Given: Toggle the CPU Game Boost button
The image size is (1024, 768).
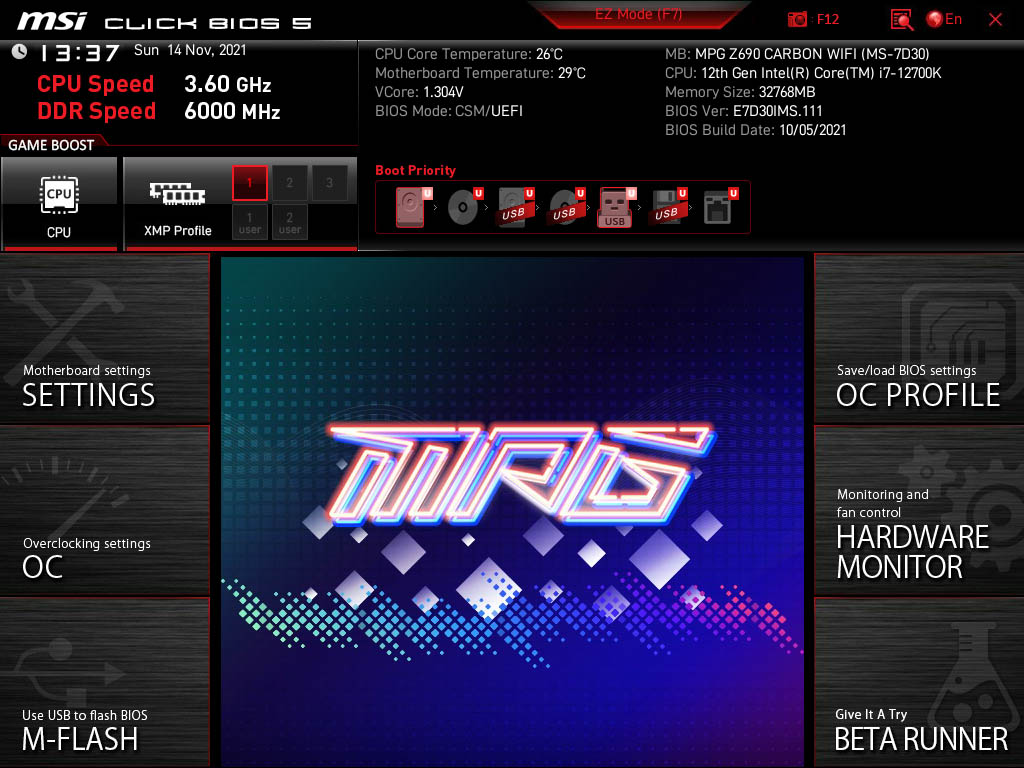Looking at the screenshot, I should [x=59, y=203].
